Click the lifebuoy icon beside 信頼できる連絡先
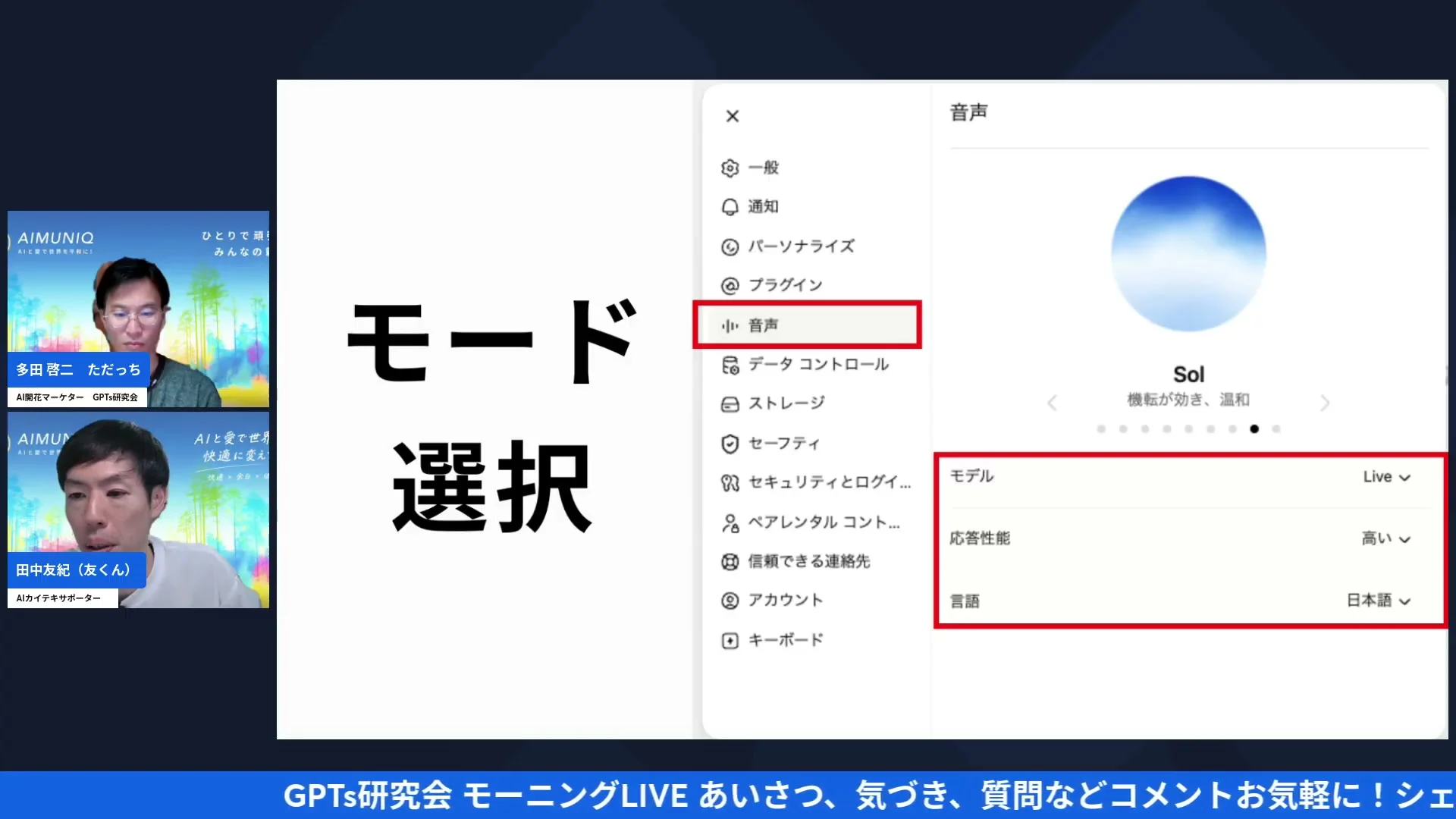The image size is (1456, 819). [x=730, y=562]
